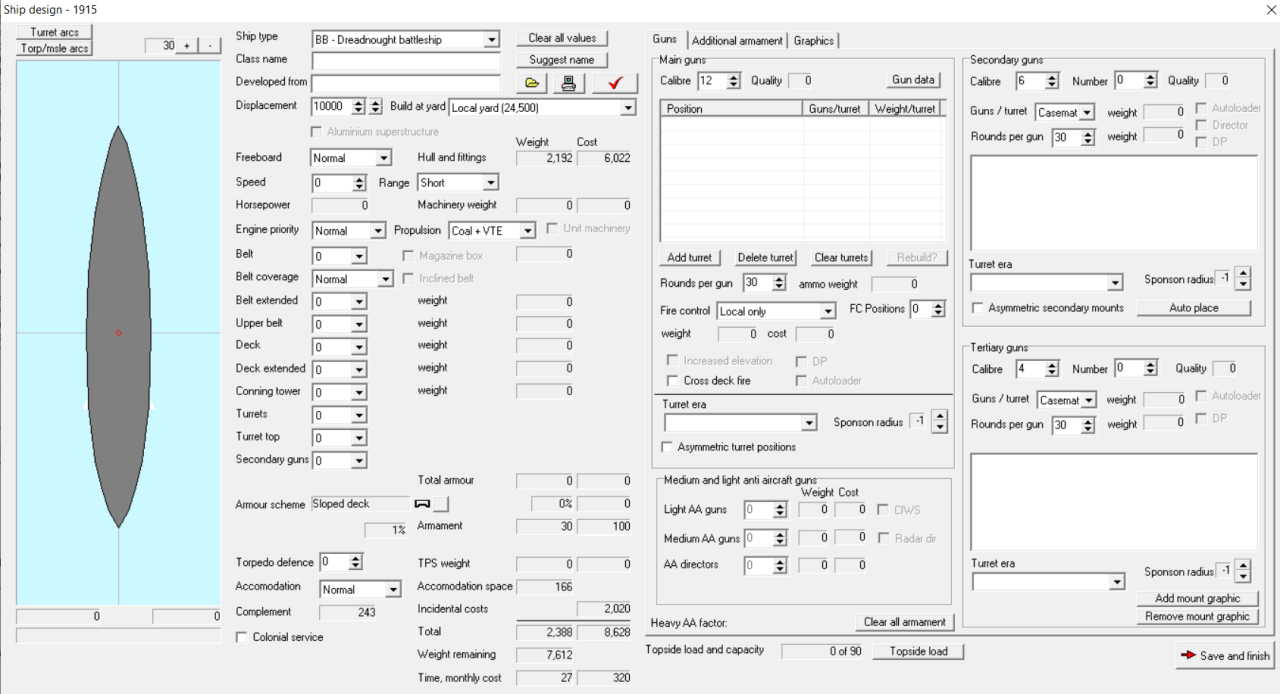This screenshot has width=1280, height=694.
Task: Enable the Colonial service checkbox
Action: [x=242, y=637]
